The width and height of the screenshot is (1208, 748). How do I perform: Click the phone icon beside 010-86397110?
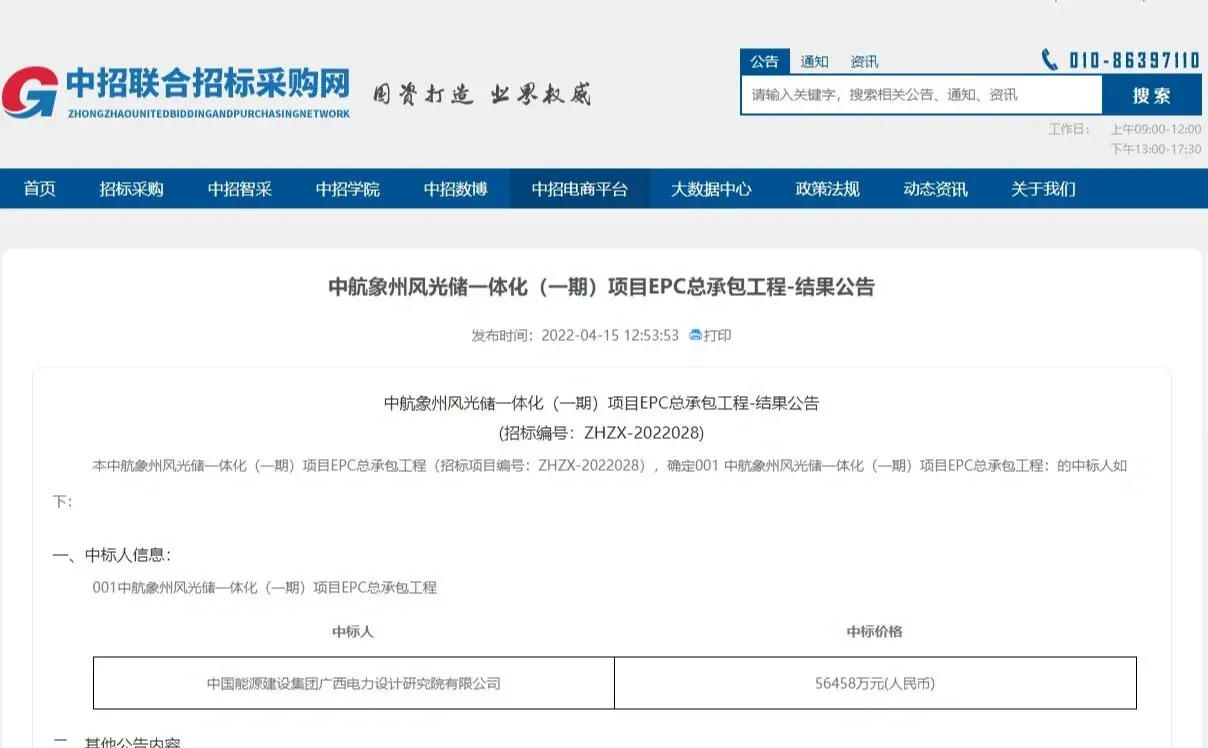[x=1049, y=59]
